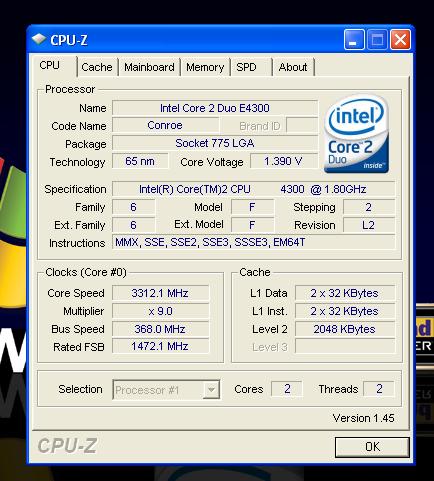Switch to the Cache tab

coord(97,67)
